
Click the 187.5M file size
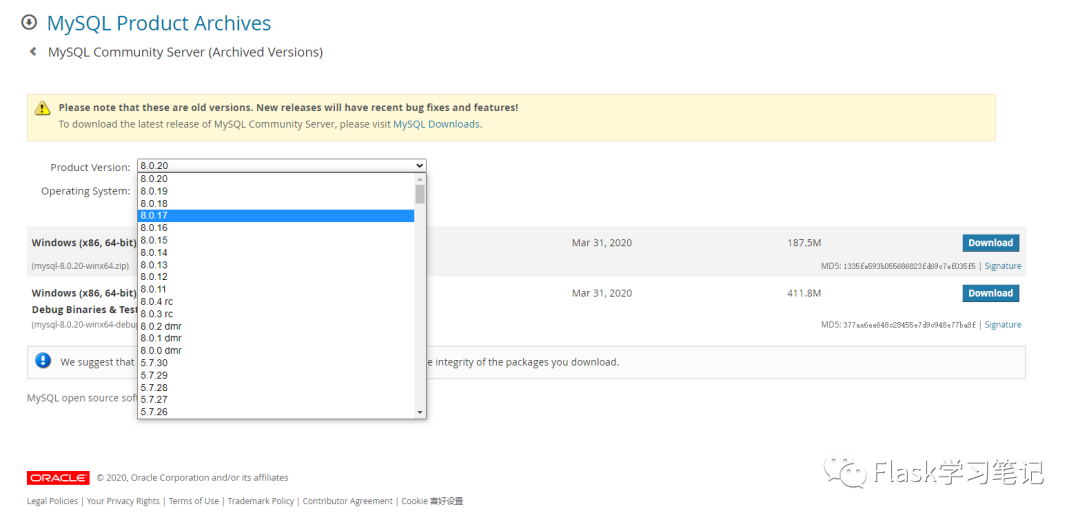click(804, 242)
